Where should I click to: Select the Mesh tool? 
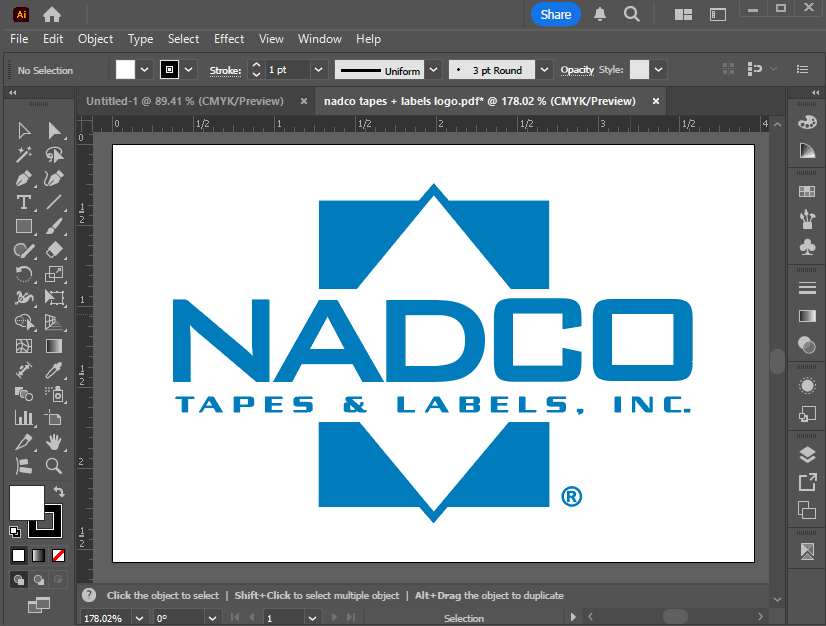tap(24, 346)
